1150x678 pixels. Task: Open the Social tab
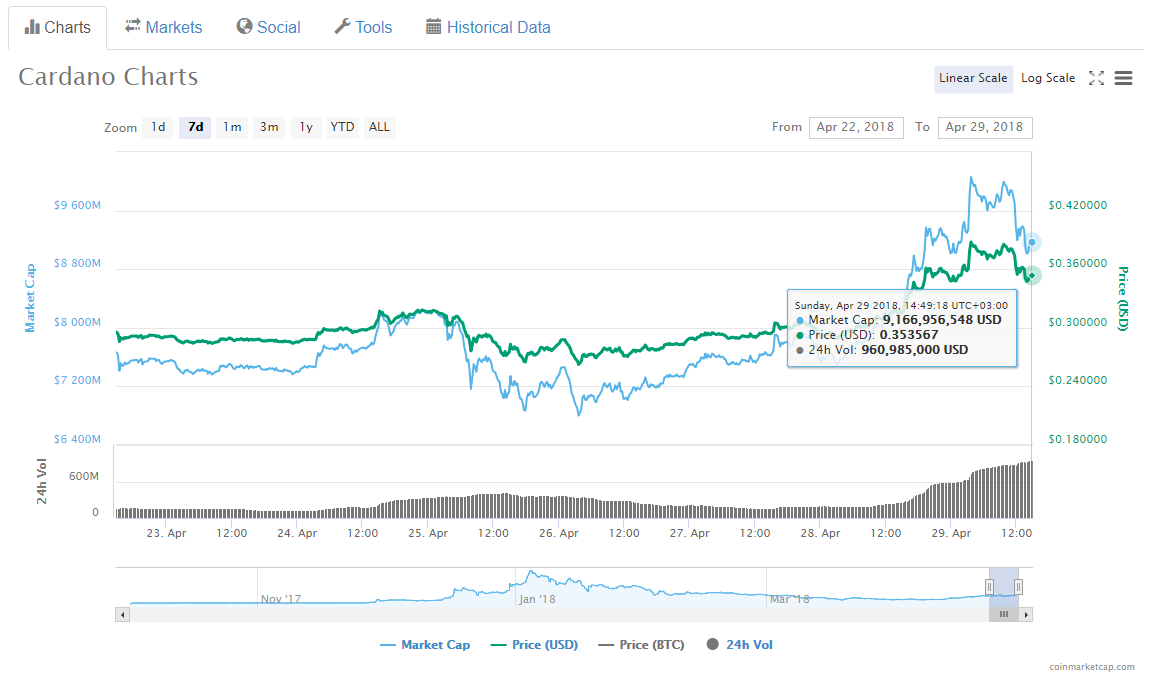click(x=268, y=27)
